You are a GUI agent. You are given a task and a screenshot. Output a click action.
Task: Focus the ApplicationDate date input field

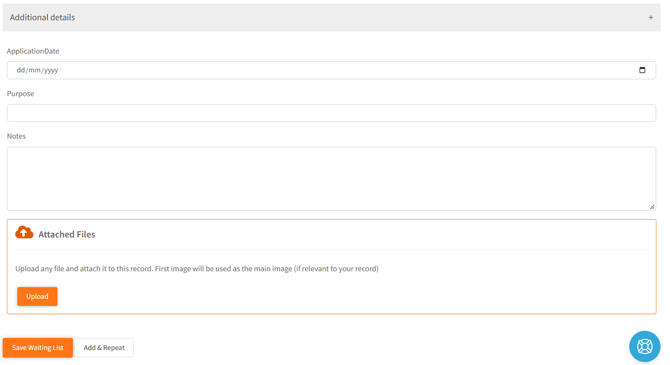pos(331,70)
